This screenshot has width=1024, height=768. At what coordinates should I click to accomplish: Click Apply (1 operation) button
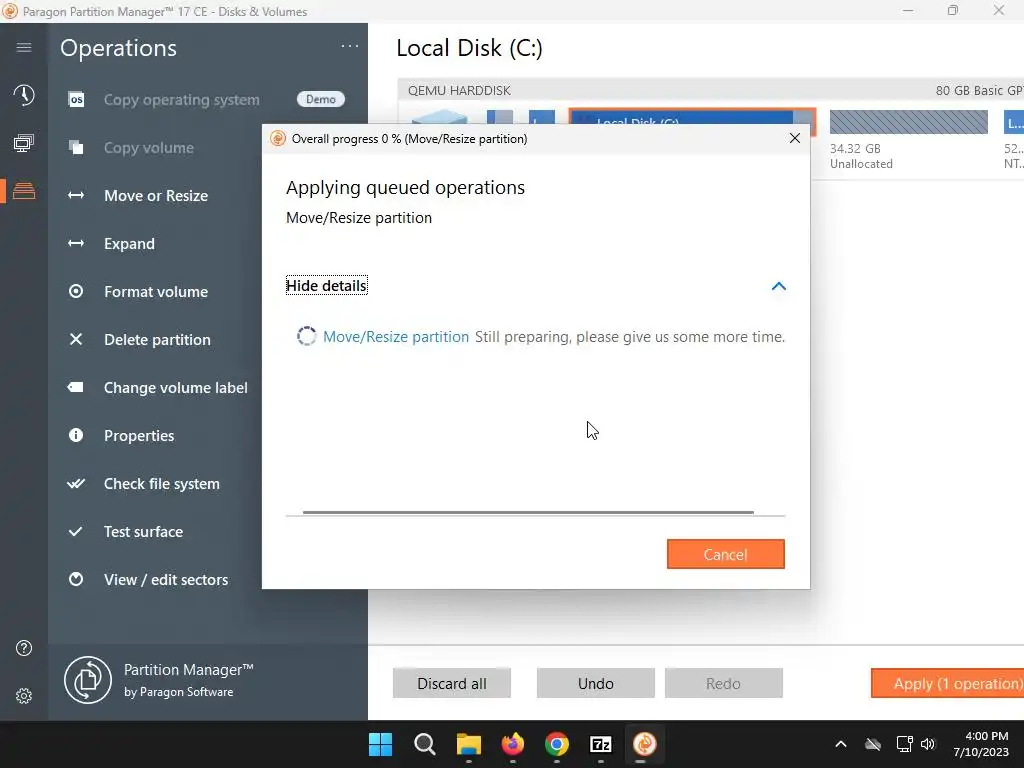click(x=948, y=683)
